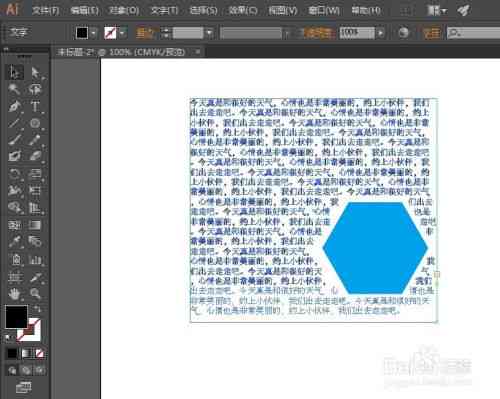Open the width profile dropdown arrow
Screen dimensions: 500x399
point(287,33)
